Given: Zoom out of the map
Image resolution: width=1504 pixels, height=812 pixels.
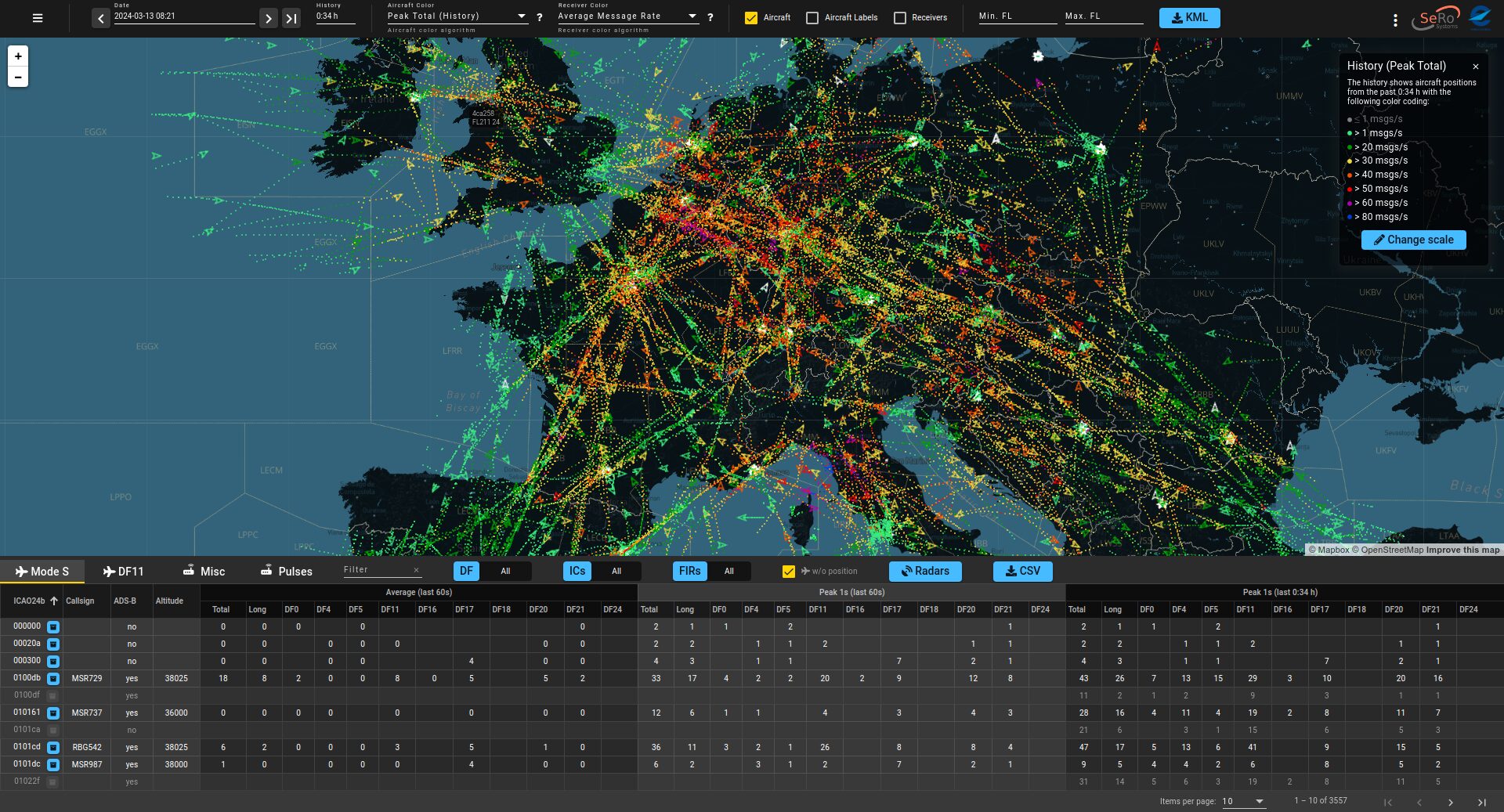Looking at the screenshot, I should pyautogui.click(x=18, y=77).
